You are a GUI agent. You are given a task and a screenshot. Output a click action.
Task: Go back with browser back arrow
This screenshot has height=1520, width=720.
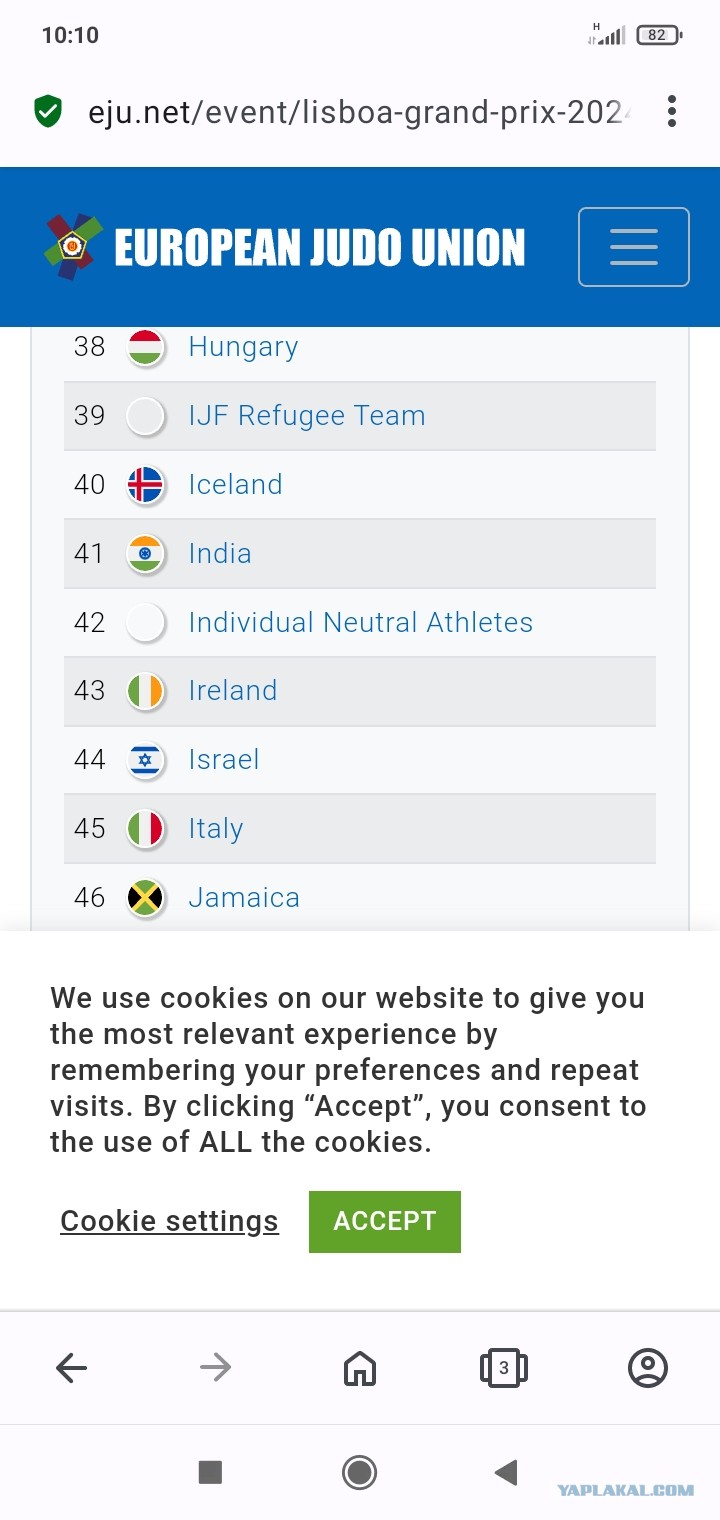[x=72, y=1367]
